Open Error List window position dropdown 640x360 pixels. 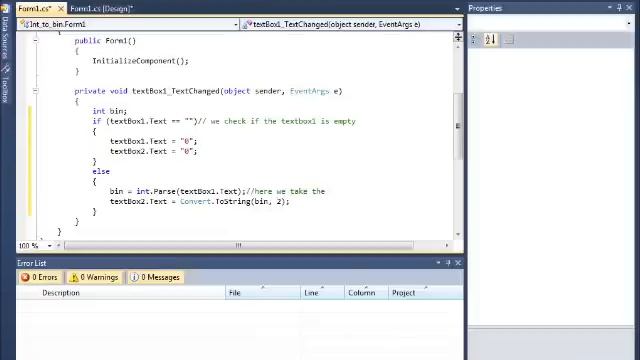438,263
